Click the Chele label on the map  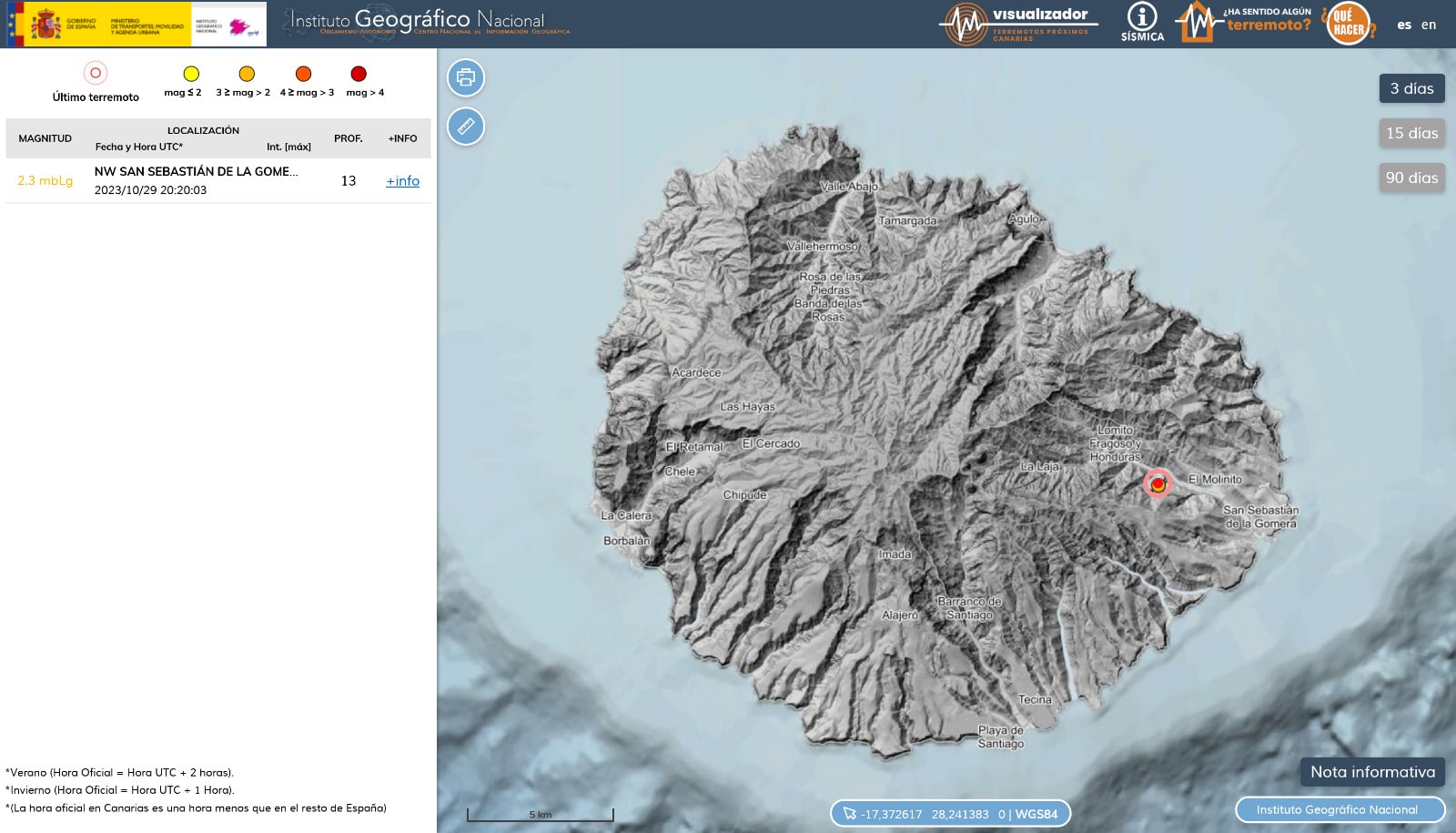(680, 472)
